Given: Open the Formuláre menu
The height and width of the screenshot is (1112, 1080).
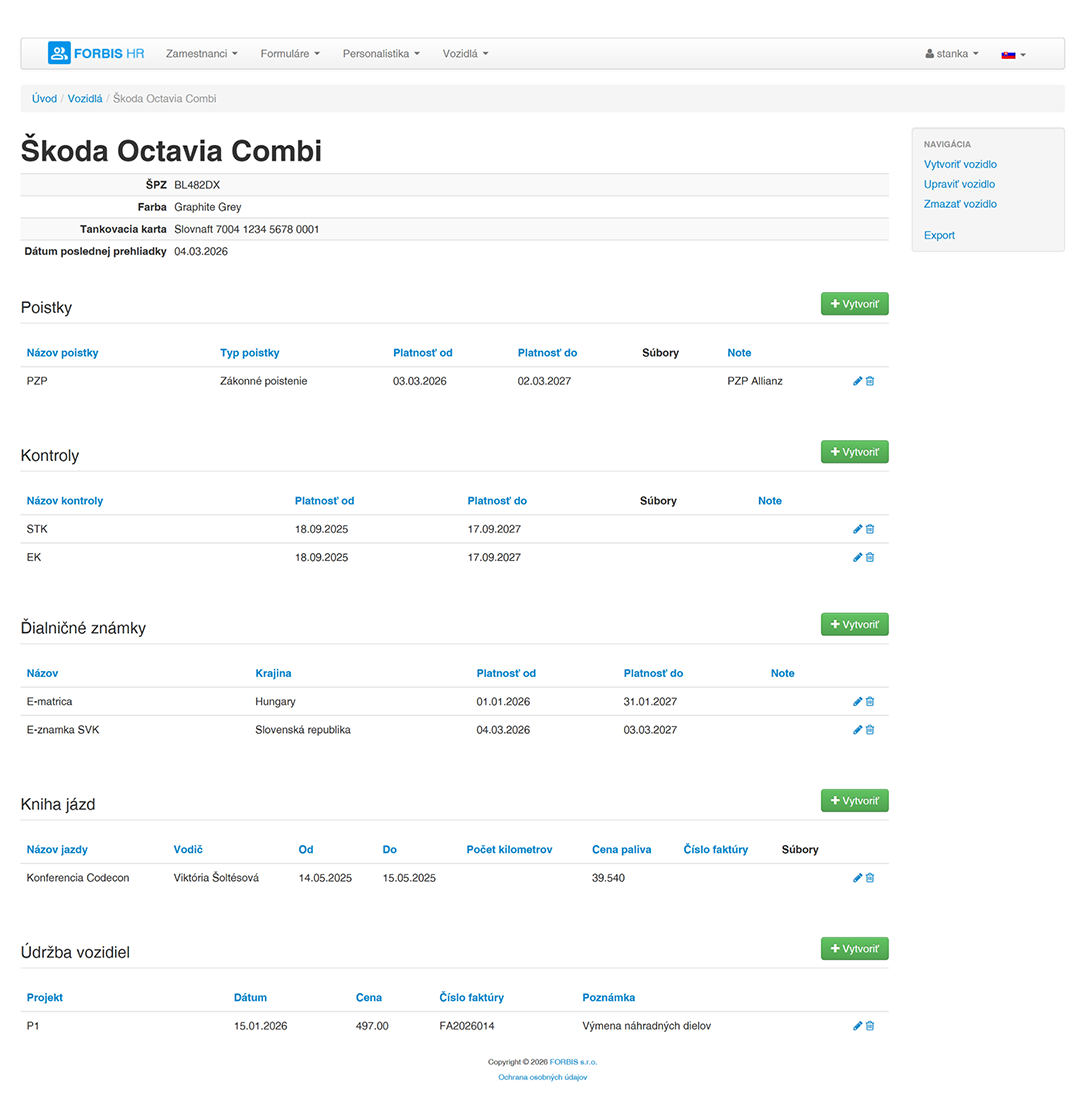Looking at the screenshot, I should [x=290, y=54].
